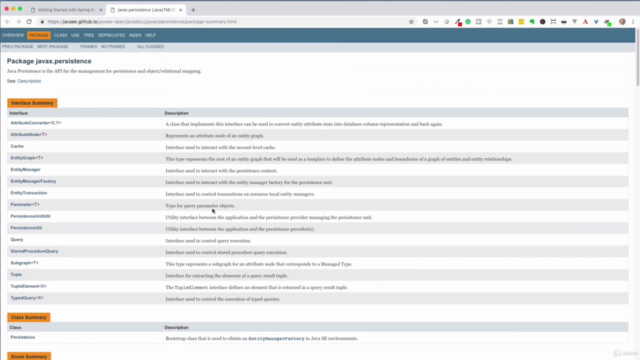The image size is (640, 360).
Task: Open the Query interface link
Action: point(17,240)
